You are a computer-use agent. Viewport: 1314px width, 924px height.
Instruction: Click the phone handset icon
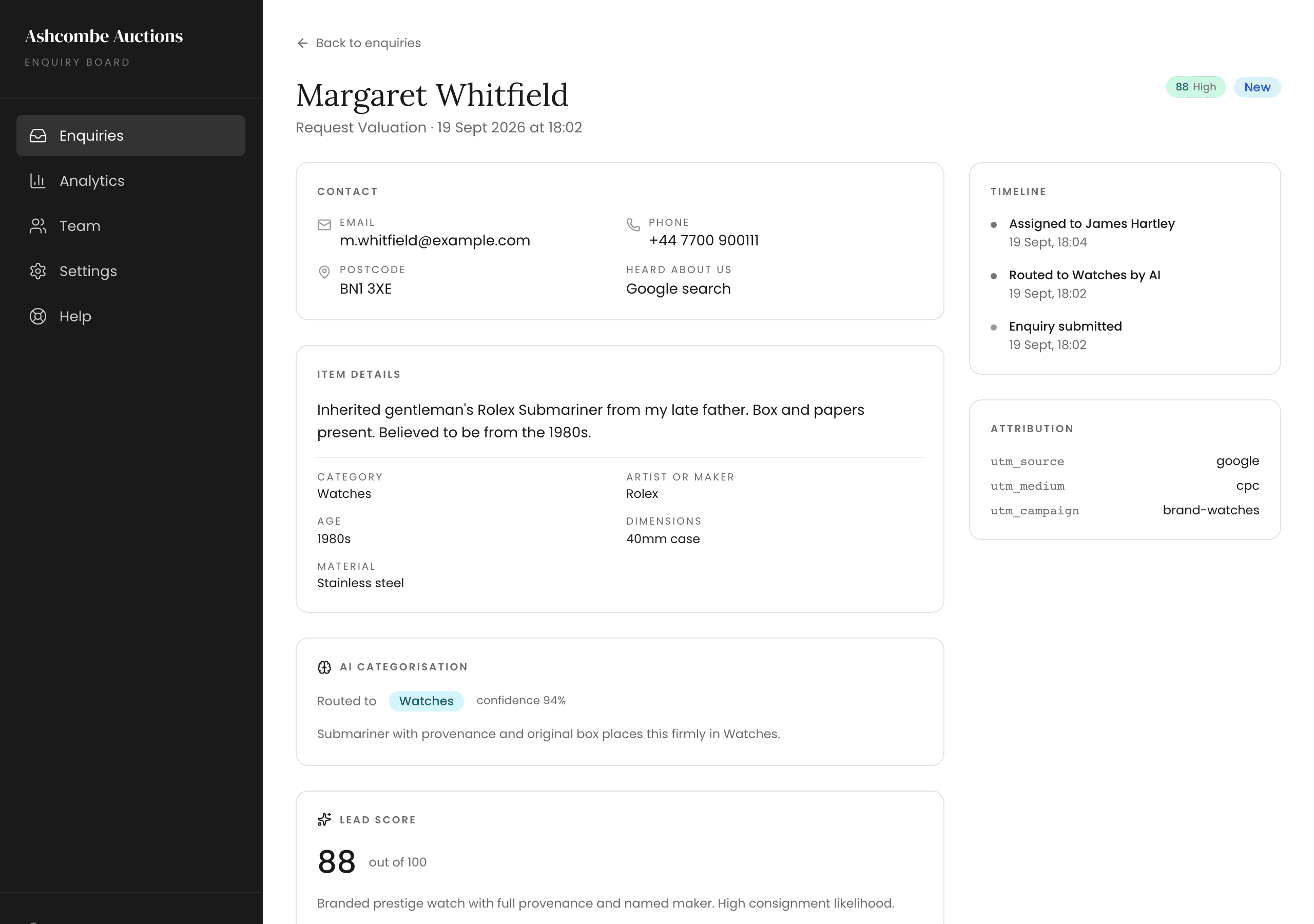[x=633, y=224]
